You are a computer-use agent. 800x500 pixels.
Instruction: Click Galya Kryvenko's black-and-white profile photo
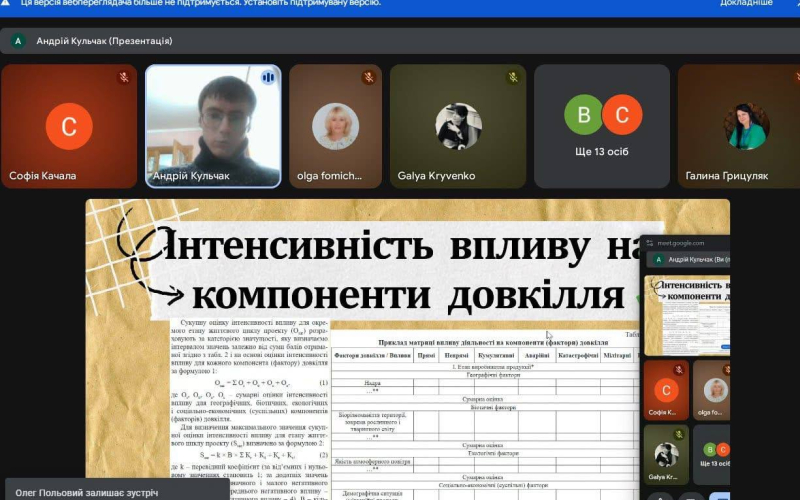[458, 126]
